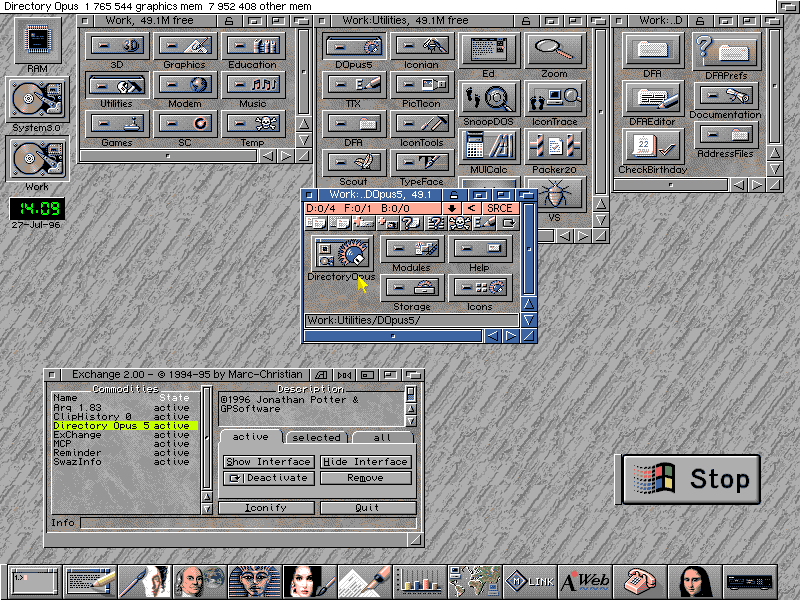Select the DirectoryOpus program icon
Image resolution: width=800 pixels, height=600 pixels.
[x=342, y=253]
